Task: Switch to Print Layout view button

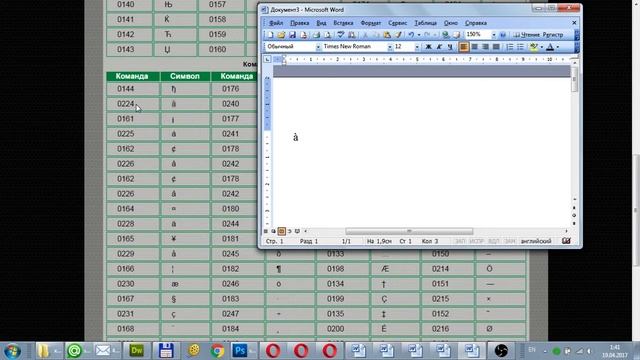Action: click(282, 231)
